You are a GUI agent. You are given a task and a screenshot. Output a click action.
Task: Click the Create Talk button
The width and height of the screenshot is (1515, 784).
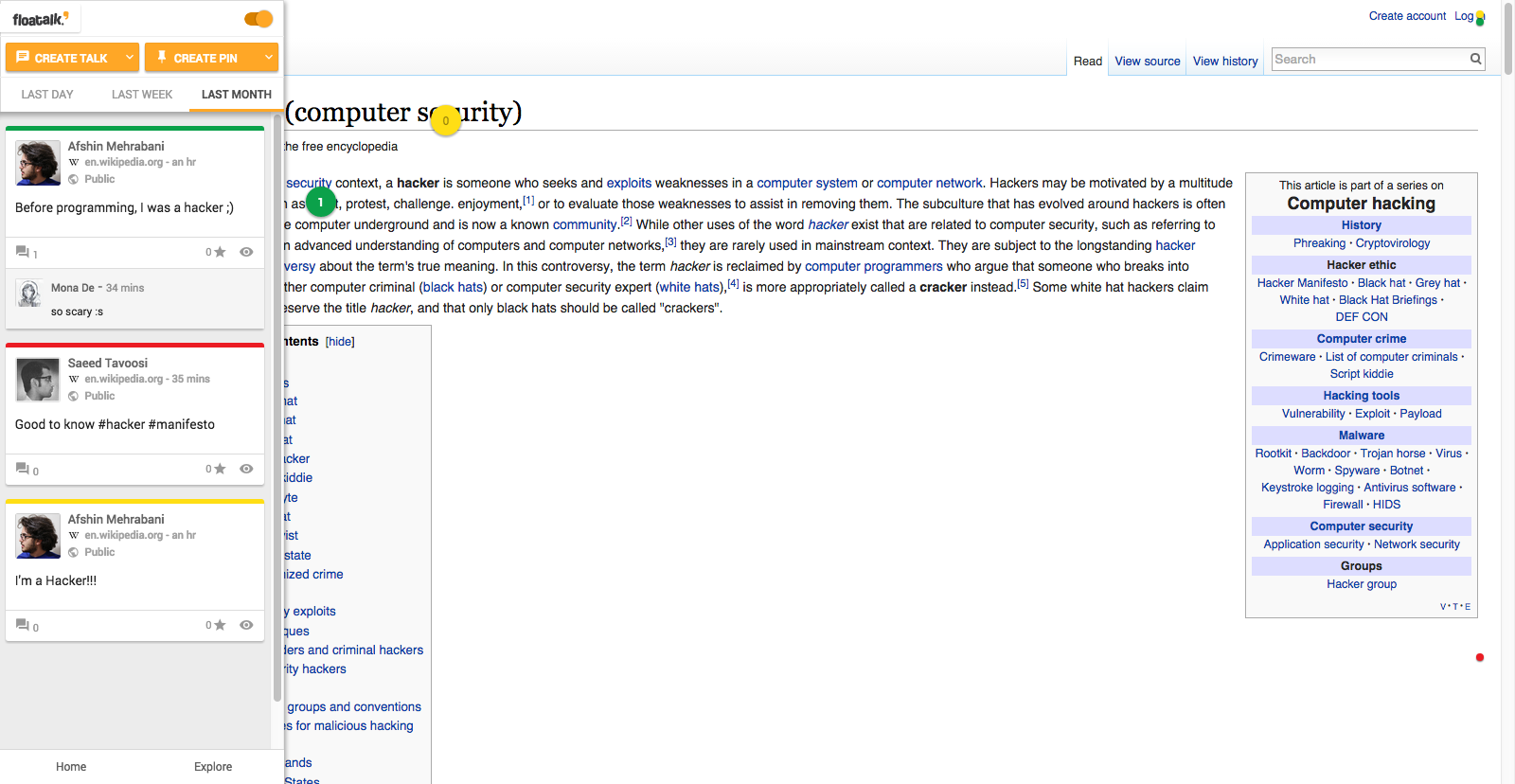coord(62,58)
